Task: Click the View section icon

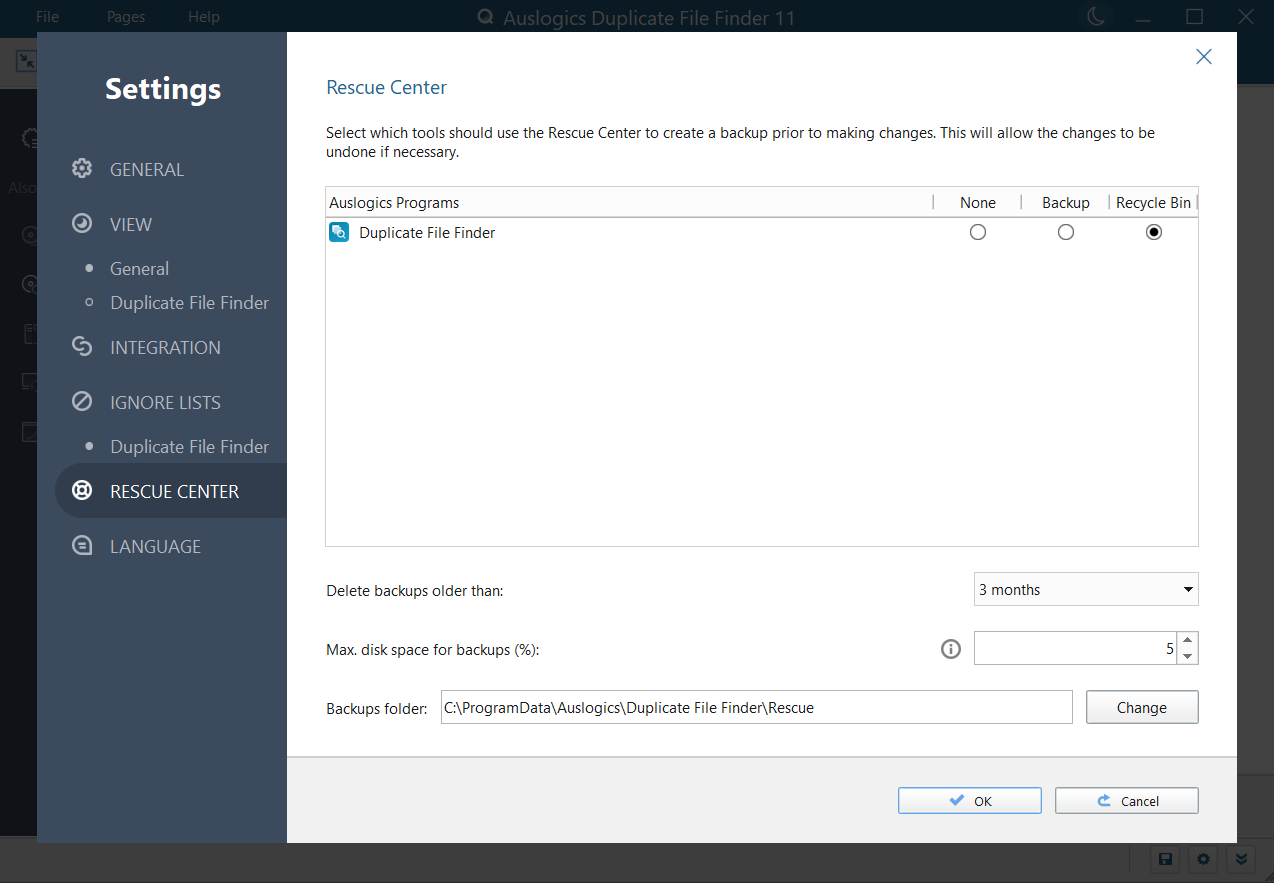Action: (x=82, y=224)
